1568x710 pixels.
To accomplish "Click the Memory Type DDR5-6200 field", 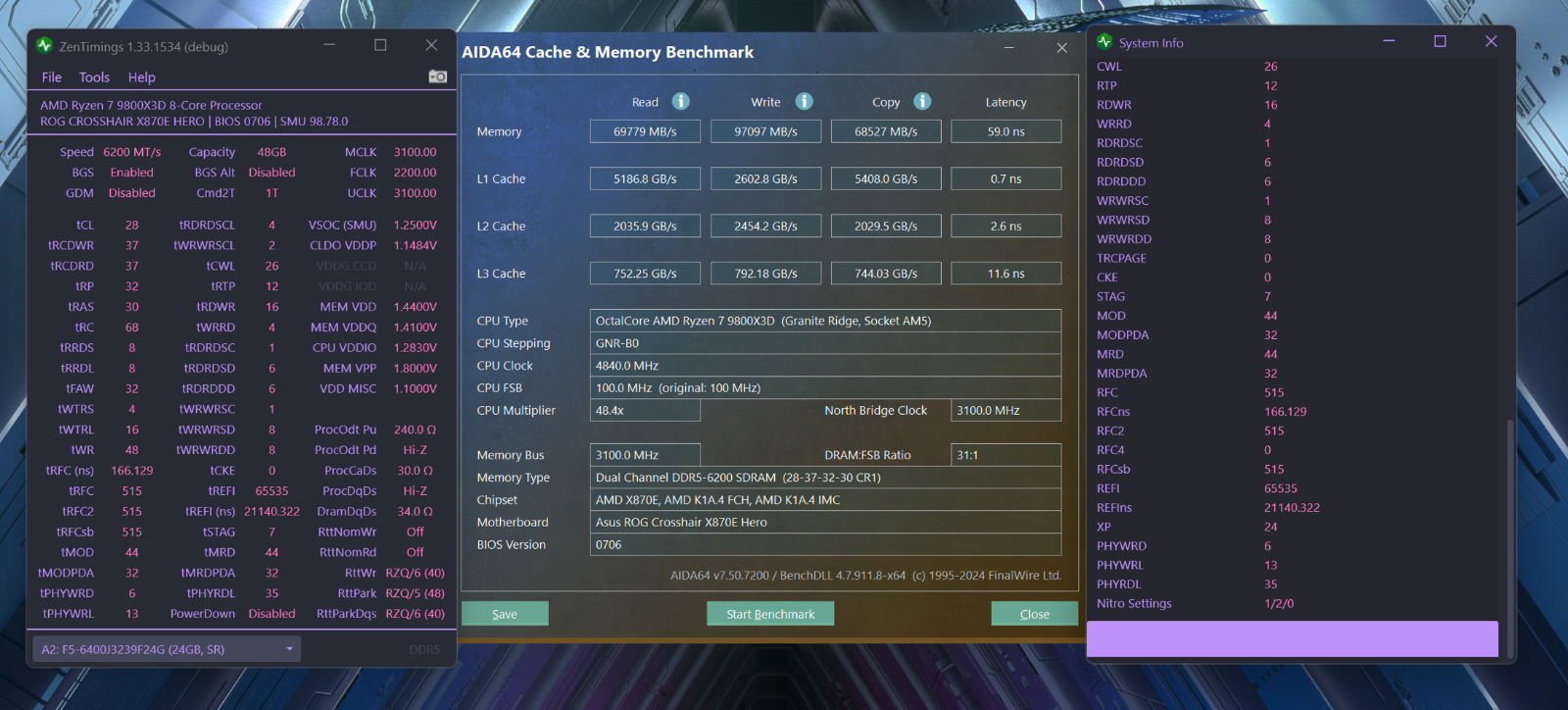I will (825, 478).
